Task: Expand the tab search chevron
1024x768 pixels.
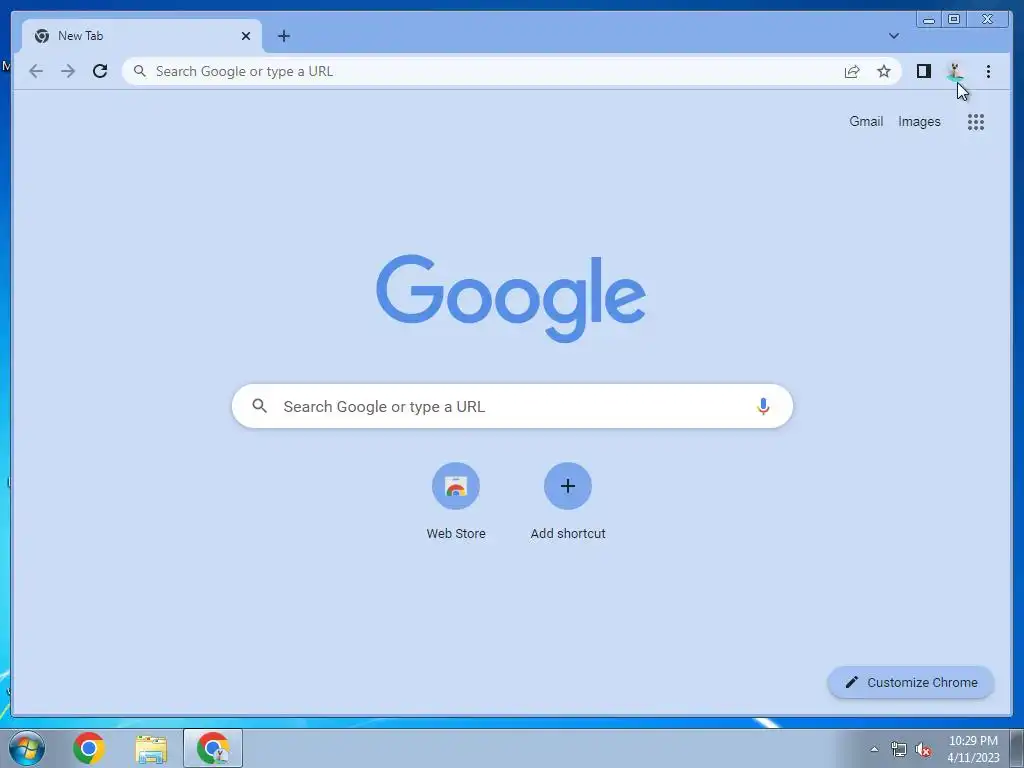Action: click(x=893, y=36)
